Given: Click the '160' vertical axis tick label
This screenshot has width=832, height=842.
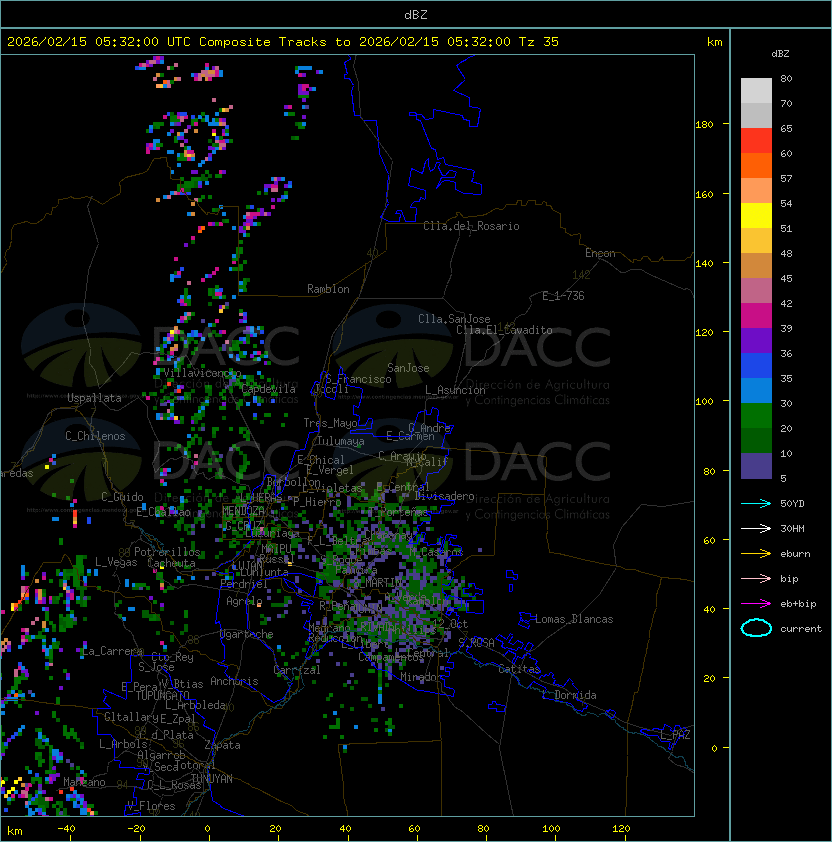Looking at the screenshot, I should pyautogui.click(x=704, y=194).
